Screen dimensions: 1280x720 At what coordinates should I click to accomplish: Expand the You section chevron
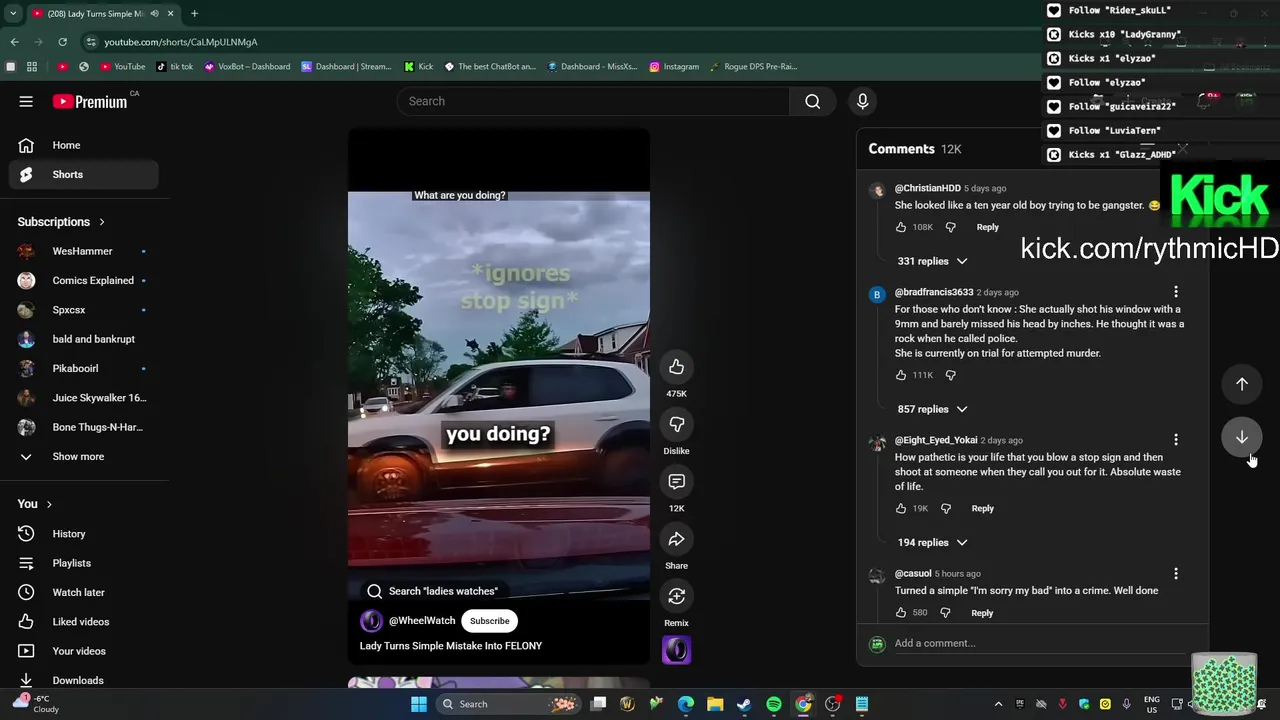click(49, 504)
